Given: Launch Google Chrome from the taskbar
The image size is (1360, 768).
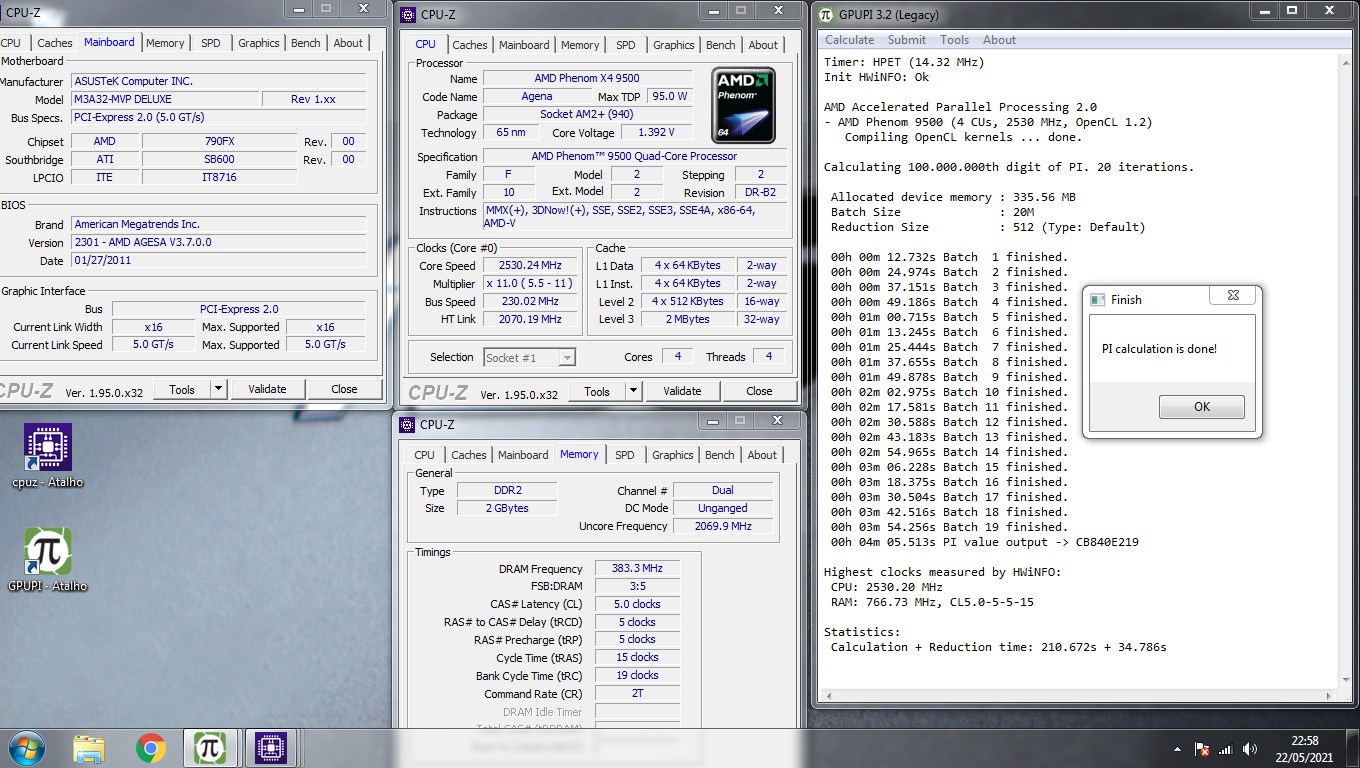Looking at the screenshot, I should (151, 748).
